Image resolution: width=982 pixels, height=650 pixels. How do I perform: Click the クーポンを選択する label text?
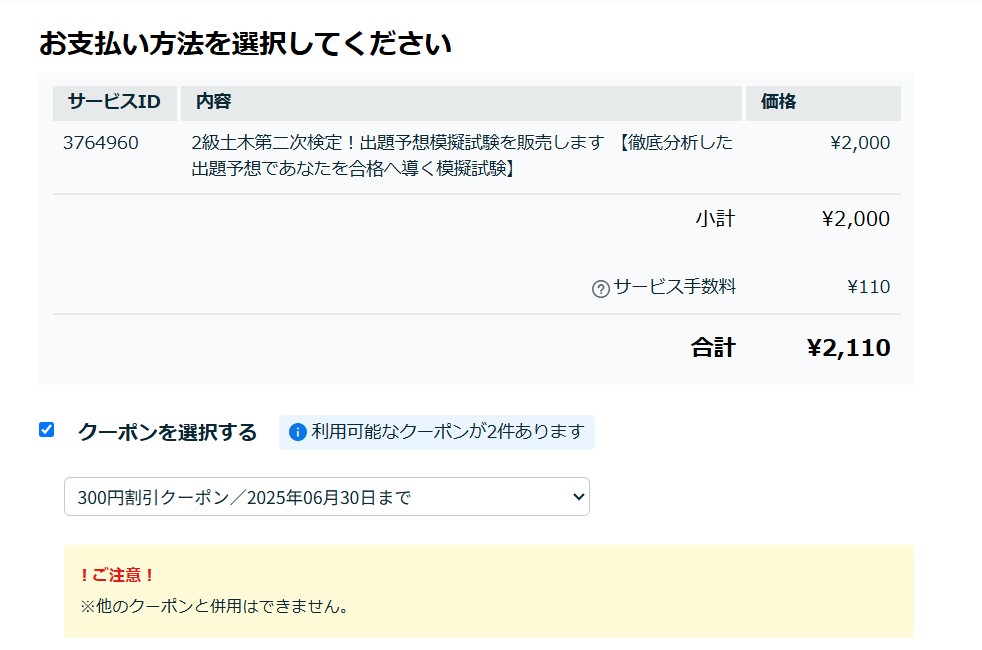point(167,432)
